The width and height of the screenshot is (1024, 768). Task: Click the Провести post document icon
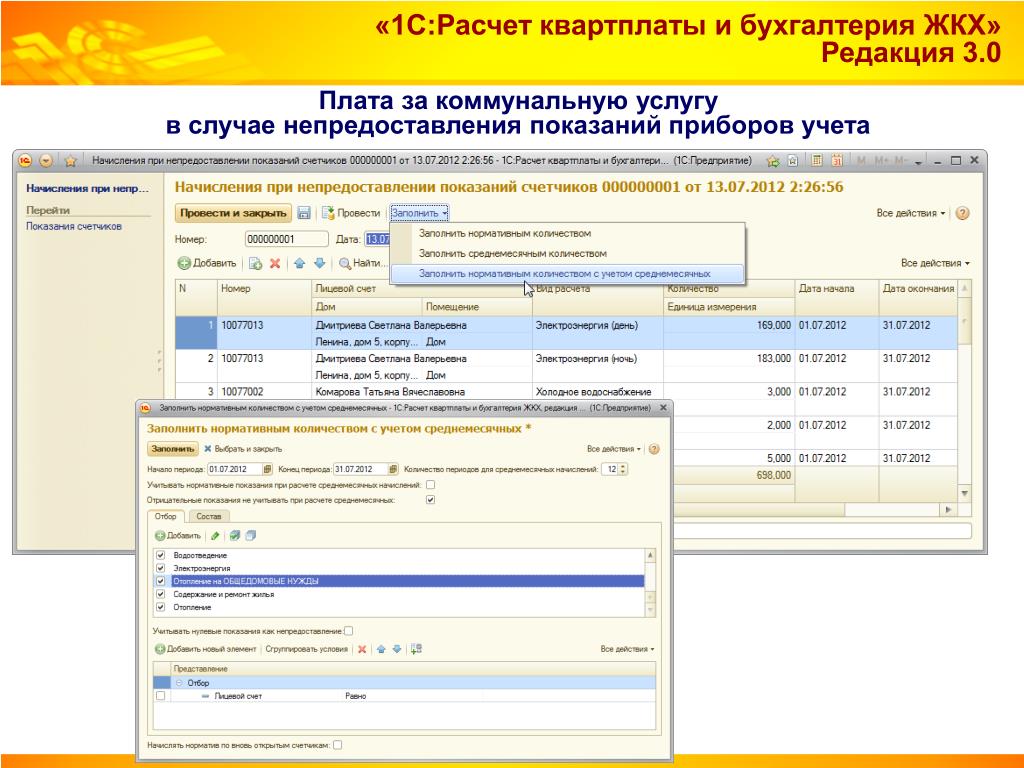328,213
